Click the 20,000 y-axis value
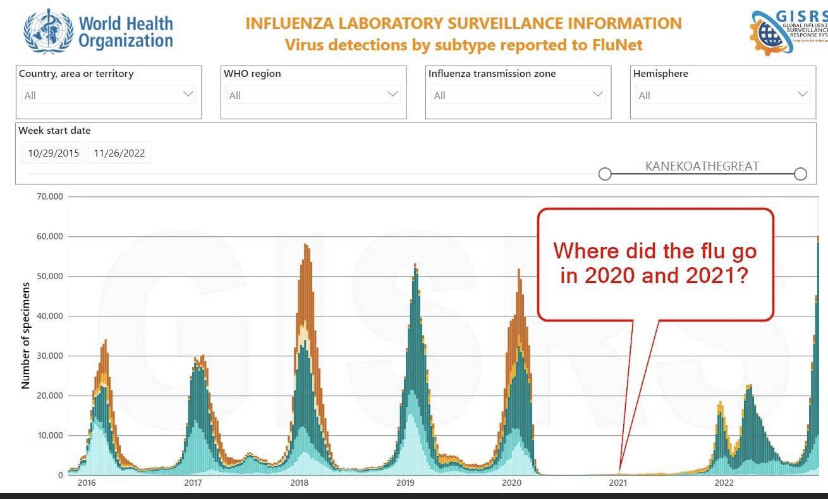Screen dimensions: 828x499 50,396
